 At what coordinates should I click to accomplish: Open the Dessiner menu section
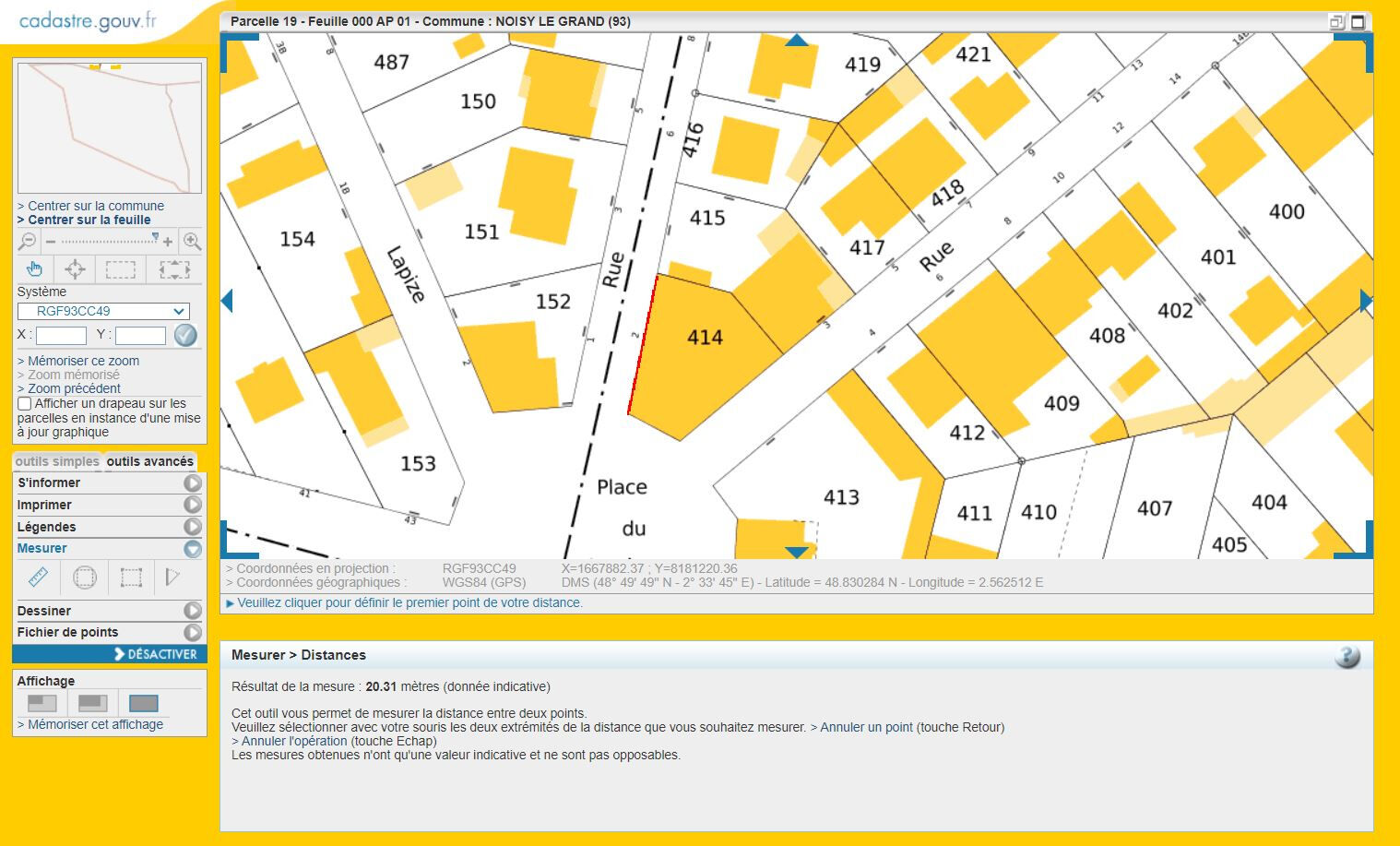tap(192, 611)
